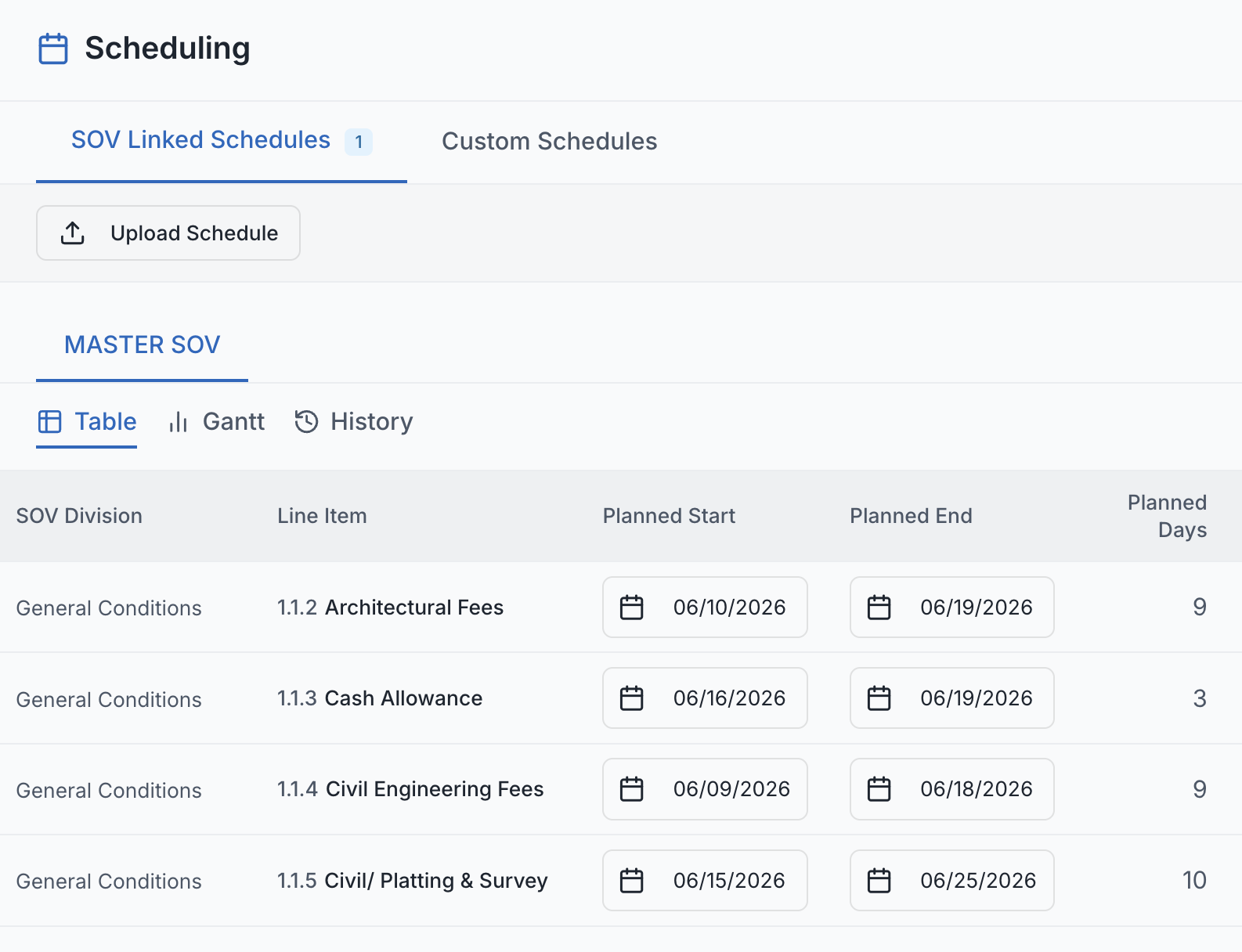
Task: Select line item 1.1.5 Civil/ Platting & Survey
Action: click(413, 881)
